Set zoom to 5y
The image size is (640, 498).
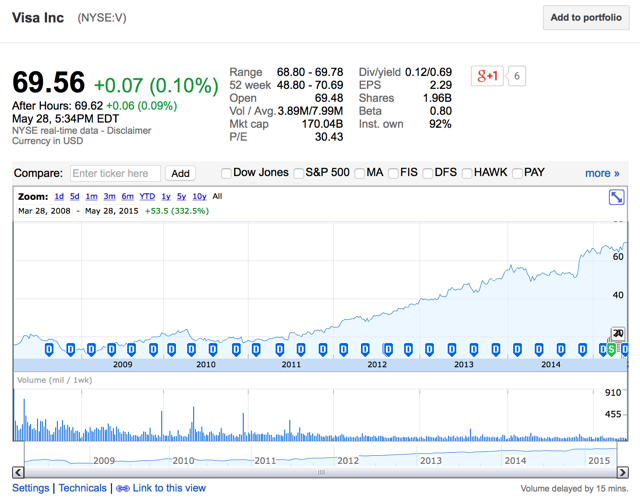click(181, 196)
